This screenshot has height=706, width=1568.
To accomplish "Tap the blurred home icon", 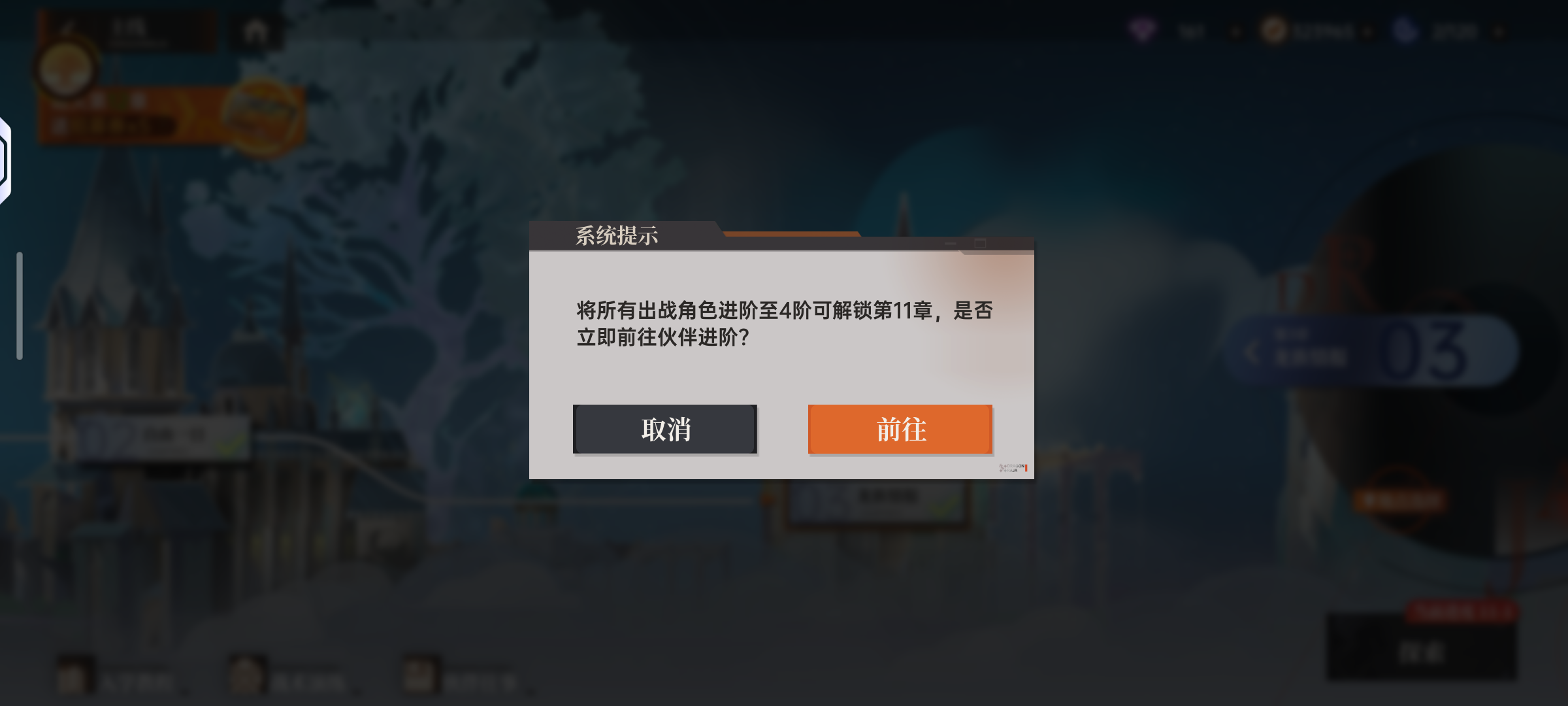I will pyautogui.click(x=255, y=31).
